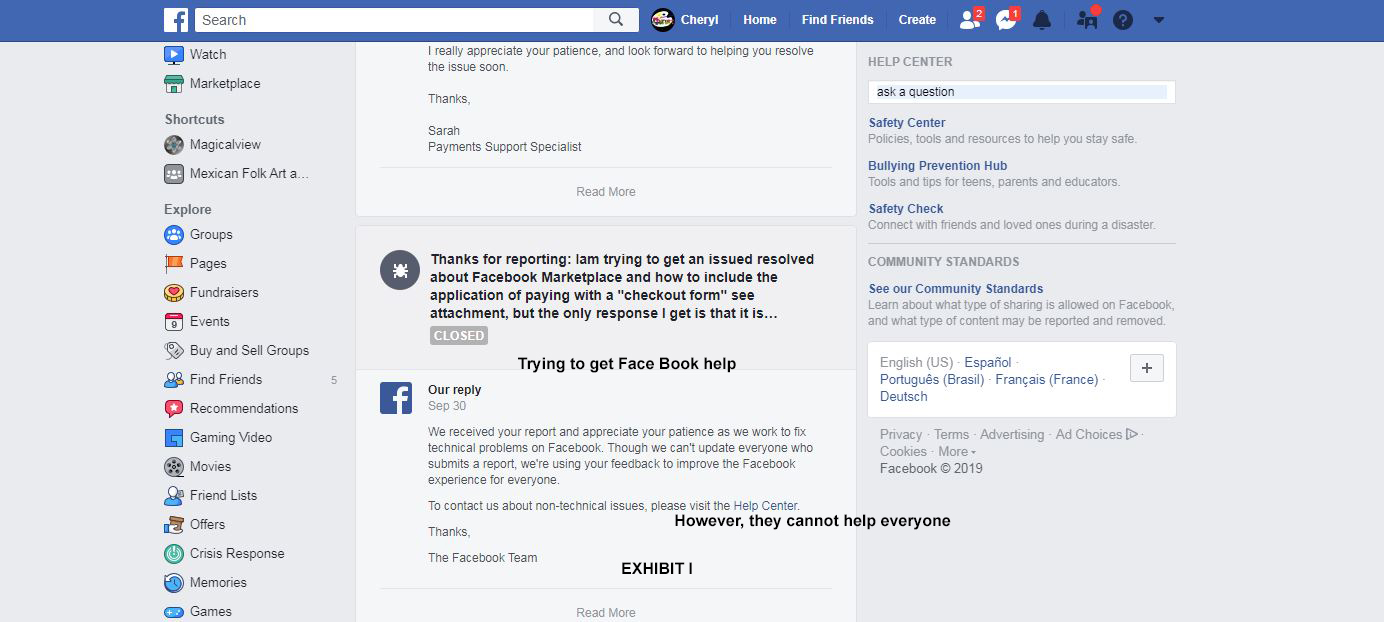Expand the More footer dropdown
Viewport: 1384px width, 622px height.
click(957, 452)
